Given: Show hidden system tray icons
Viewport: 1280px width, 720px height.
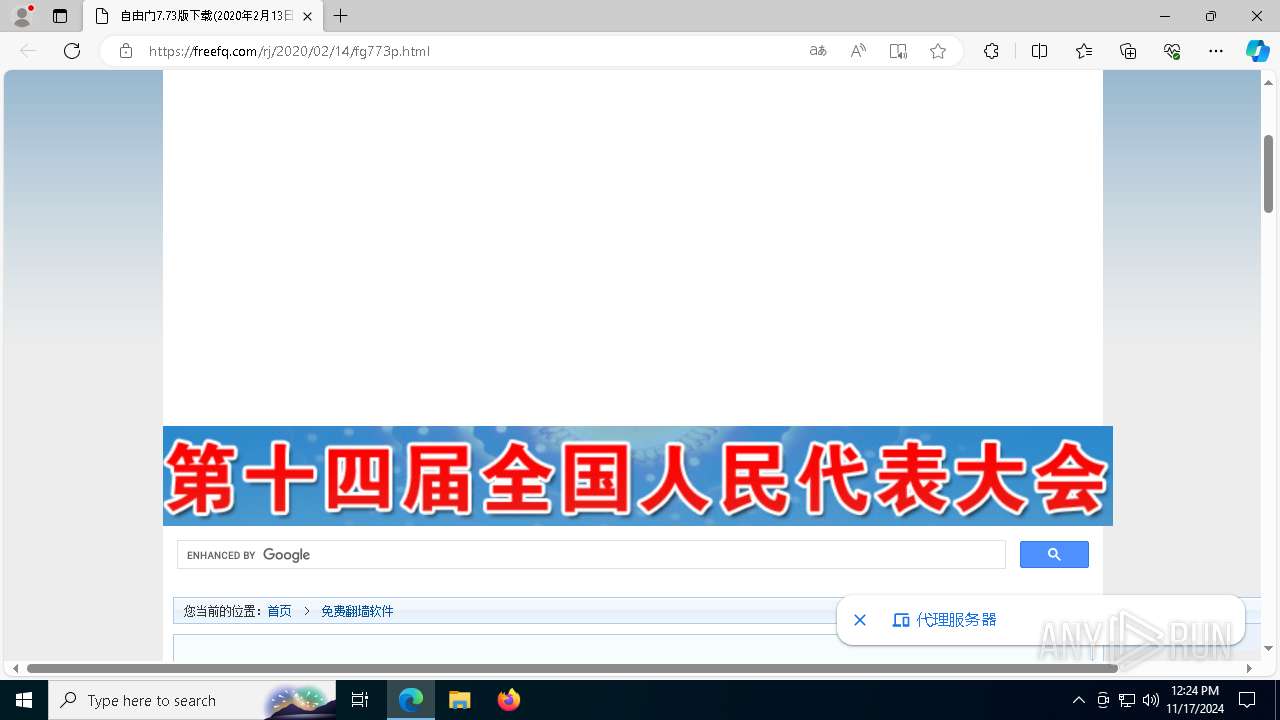Looking at the screenshot, I should point(1078,700).
